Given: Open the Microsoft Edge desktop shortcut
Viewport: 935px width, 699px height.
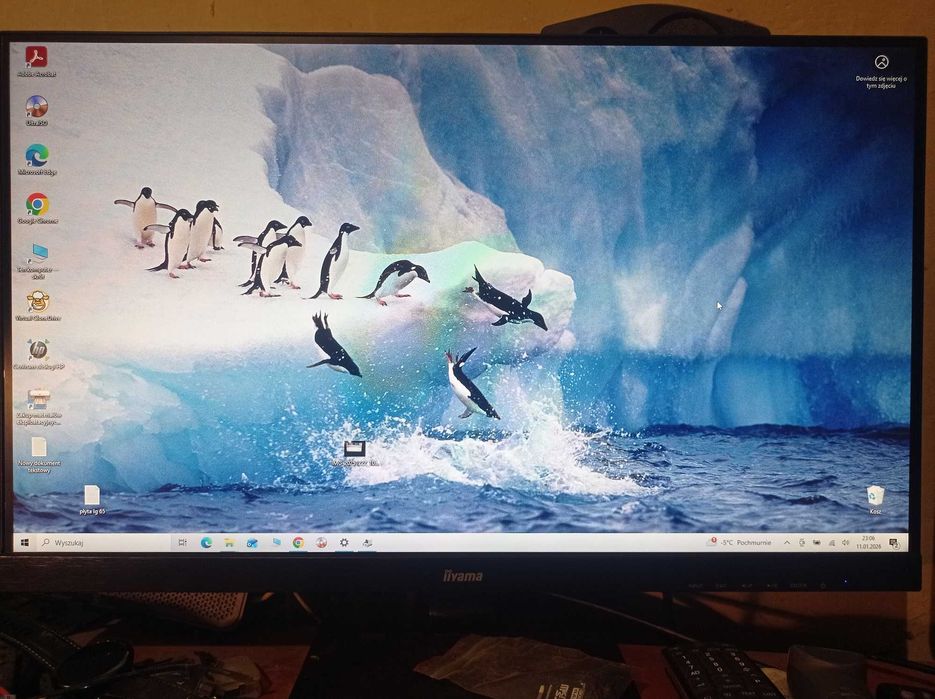Looking at the screenshot, I should (37, 159).
